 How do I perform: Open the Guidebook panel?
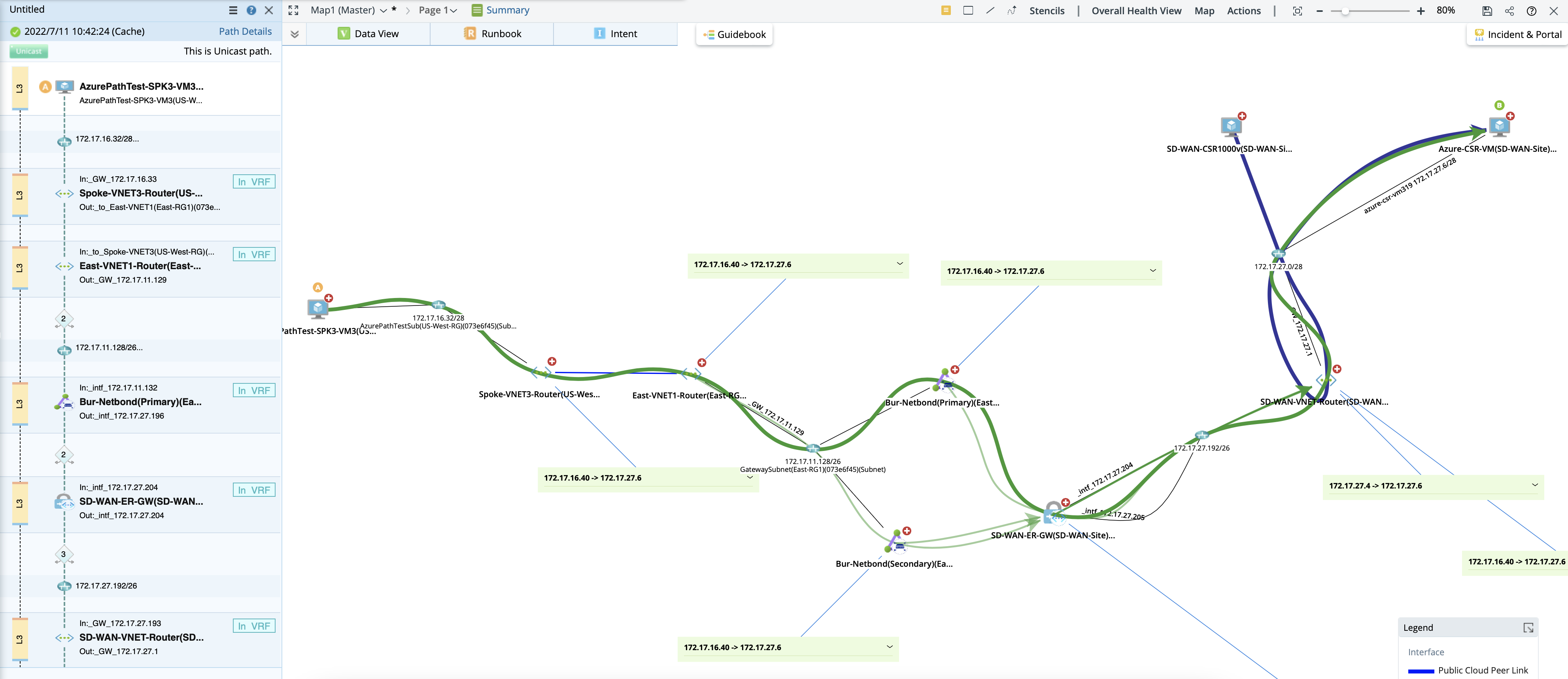click(x=734, y=34)
